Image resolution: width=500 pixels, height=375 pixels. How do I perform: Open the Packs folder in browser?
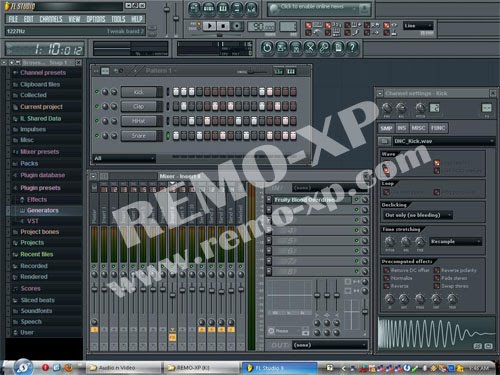tap(29, 163)
